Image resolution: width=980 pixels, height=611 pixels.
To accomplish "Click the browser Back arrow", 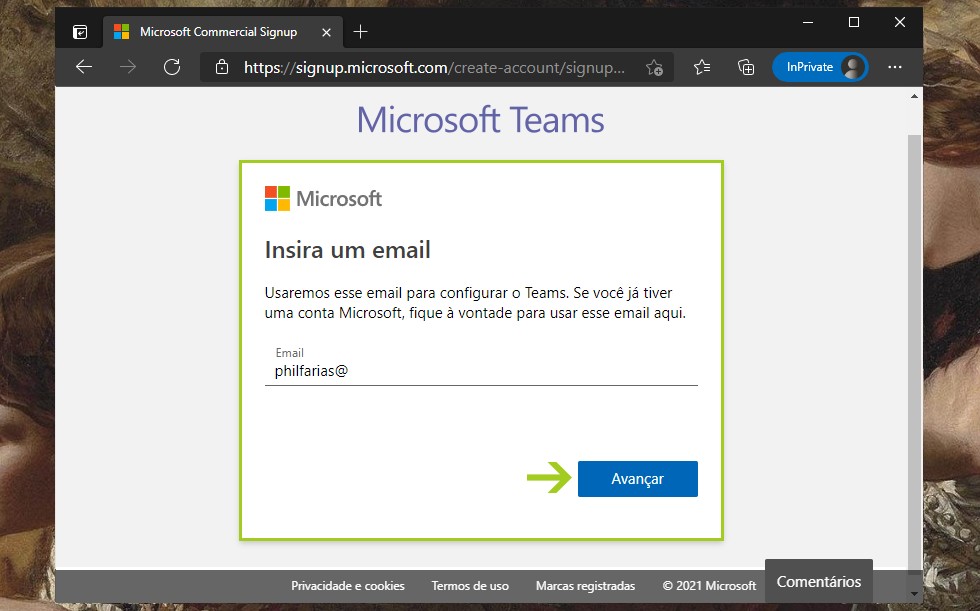I will (x=84, y=67).
